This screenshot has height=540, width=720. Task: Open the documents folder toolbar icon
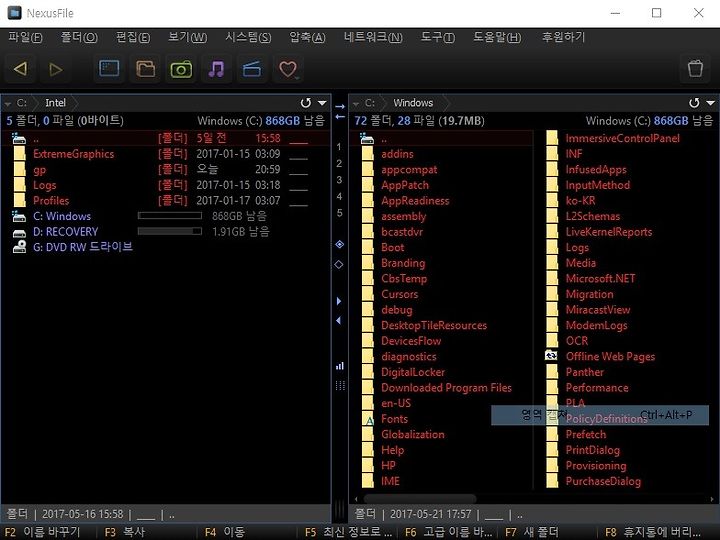[x=146, y=69]
